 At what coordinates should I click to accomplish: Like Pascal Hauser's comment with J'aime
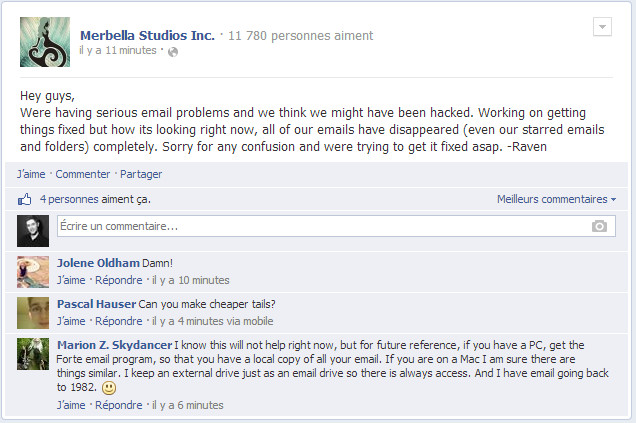pyautogui.click(x=71, y=321)
